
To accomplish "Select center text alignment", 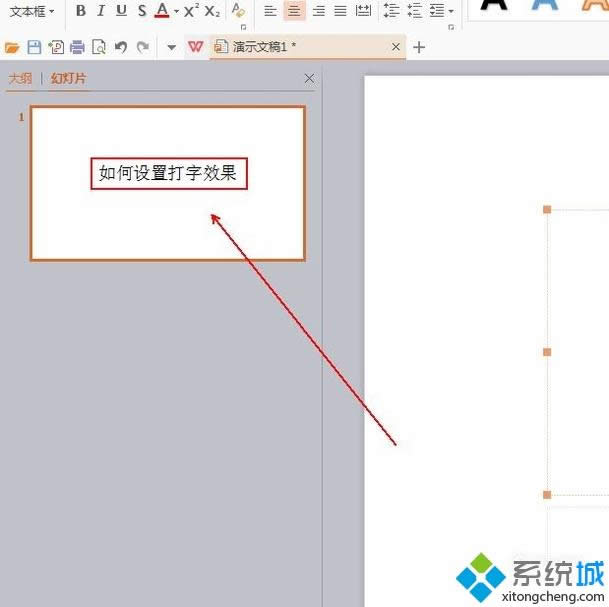I will 294,11.
